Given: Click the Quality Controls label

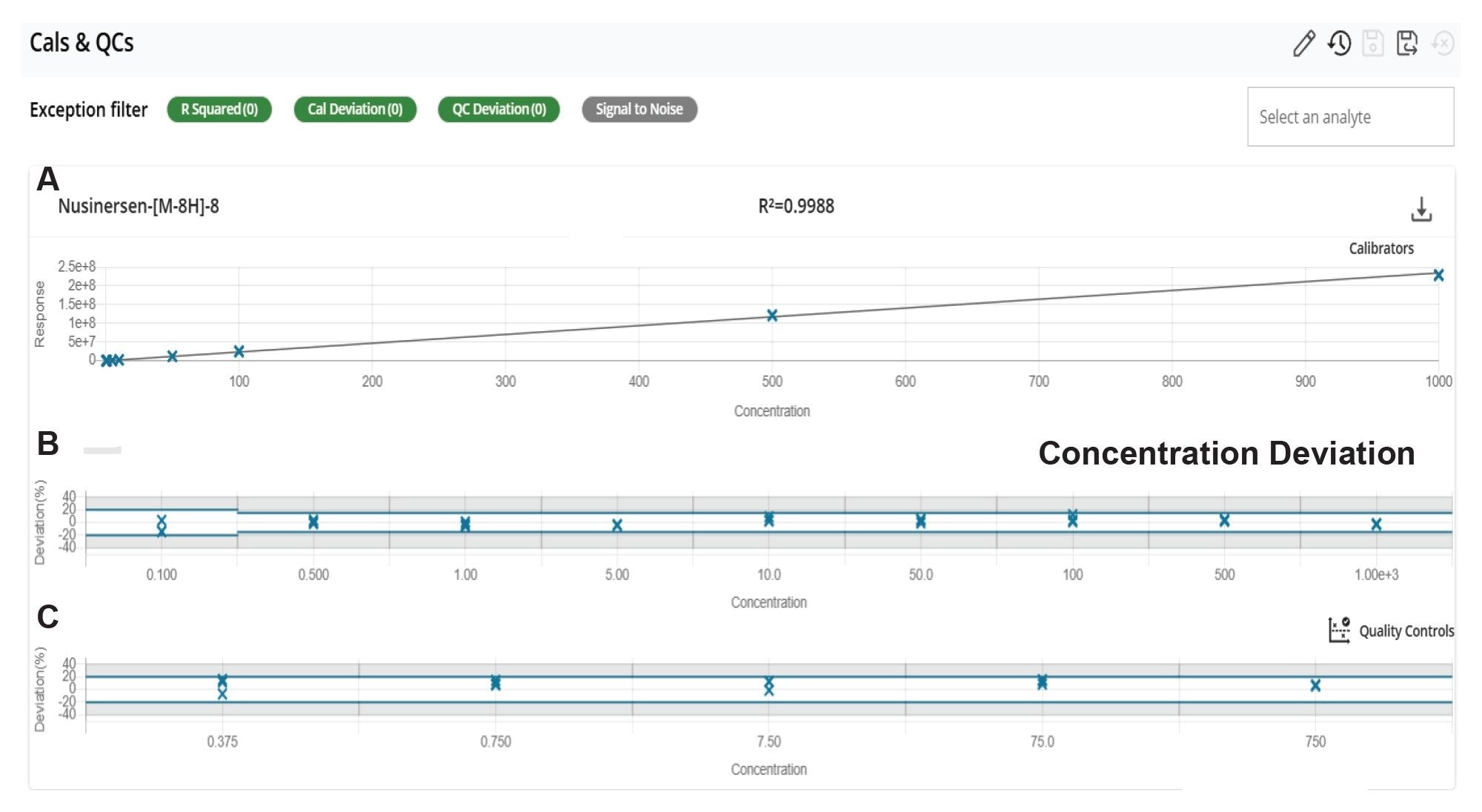Looking at the screenshot, I should point(1406,631).
